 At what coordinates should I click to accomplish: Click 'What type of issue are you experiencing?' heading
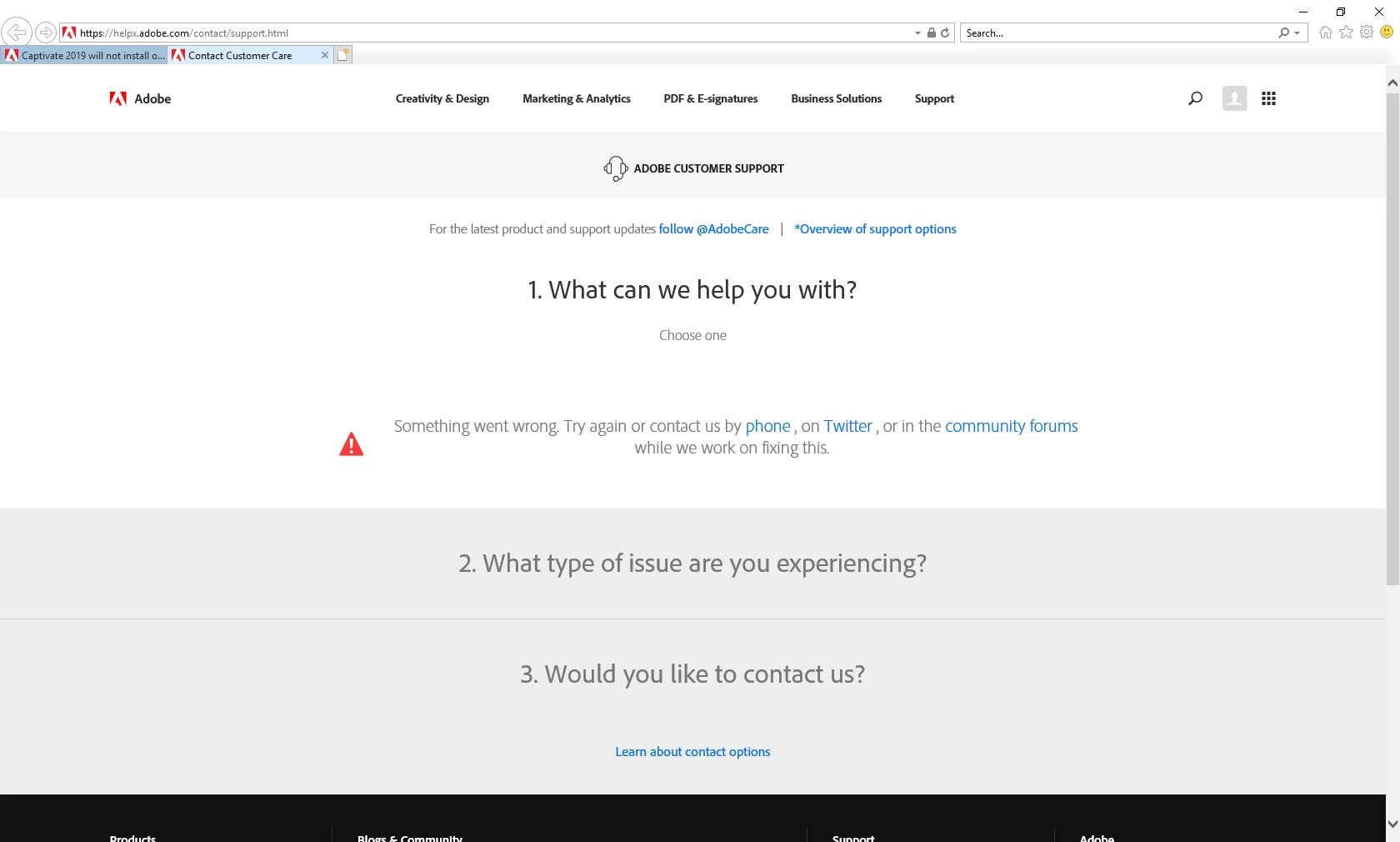click(x=692, y=564)
